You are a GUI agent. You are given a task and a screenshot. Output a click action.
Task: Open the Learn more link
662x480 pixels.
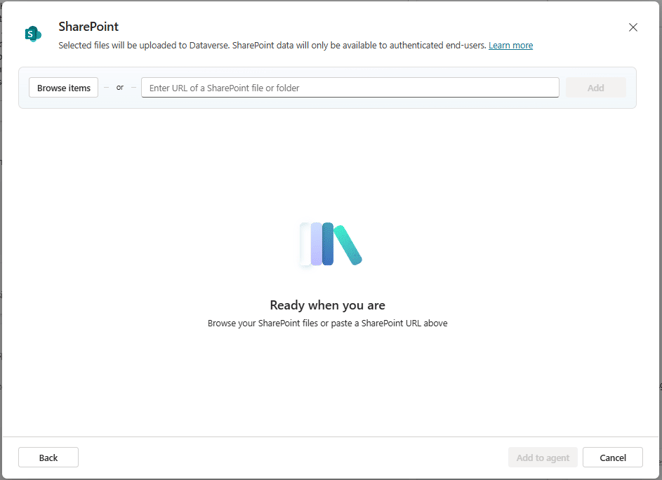[x=510, y=45]
